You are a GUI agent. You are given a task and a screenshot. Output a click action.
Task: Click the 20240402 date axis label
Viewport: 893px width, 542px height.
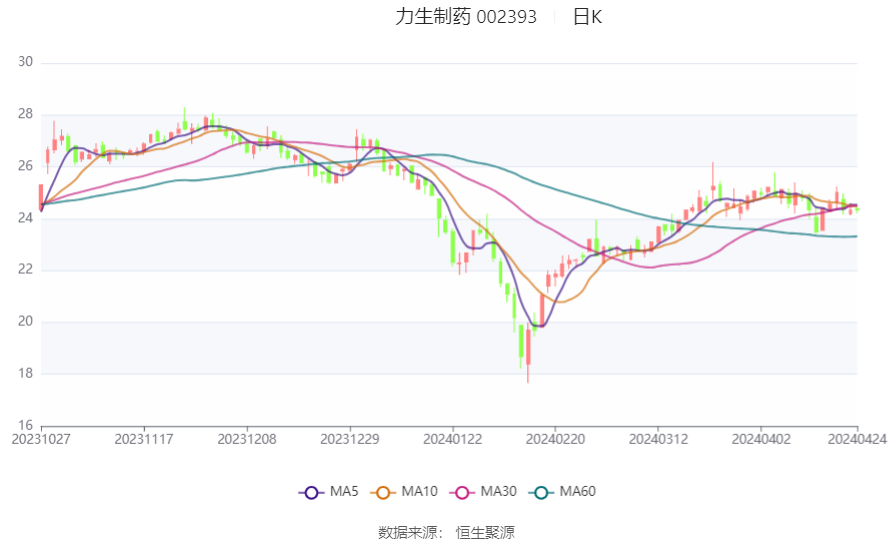pos(761,439)
